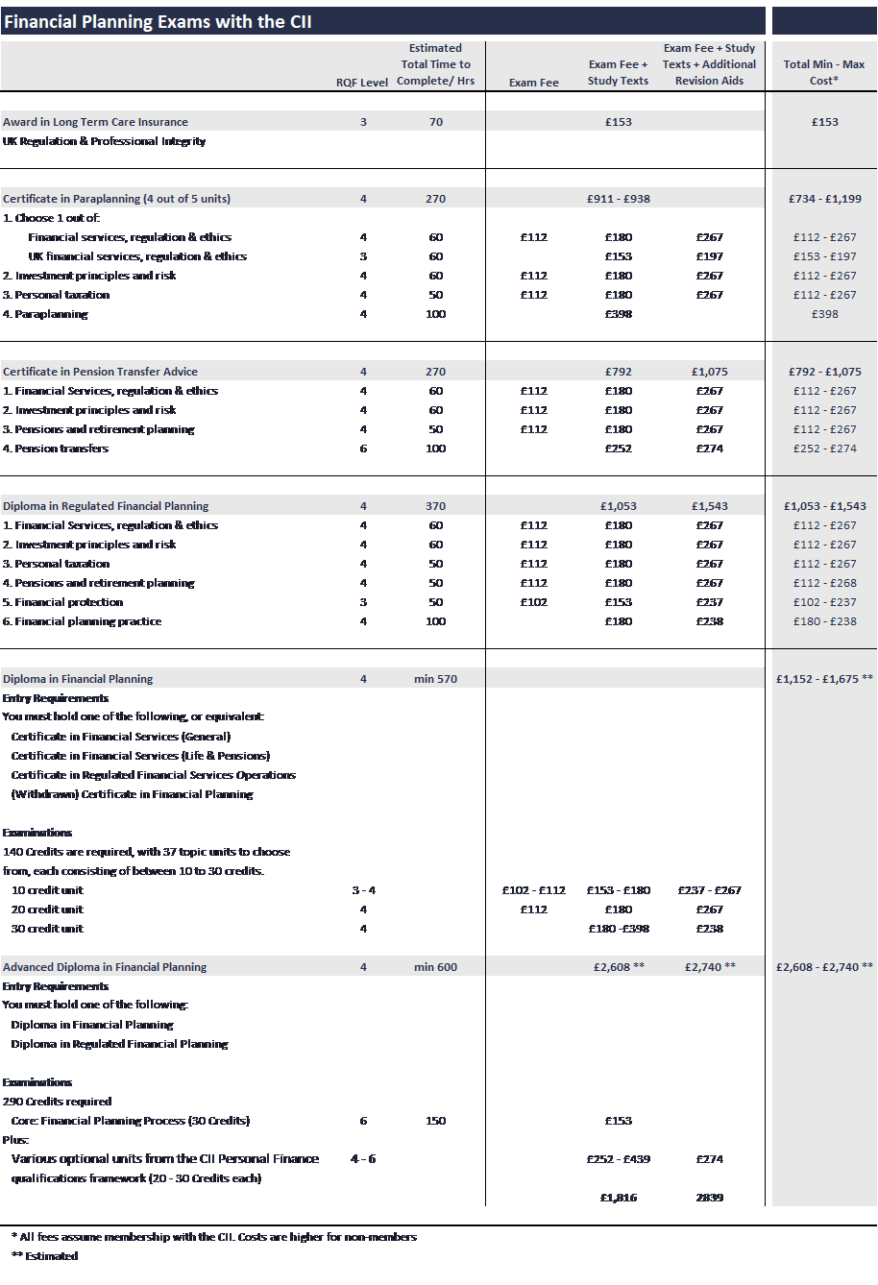878x1285 pixels.
Task: Select the 'RQF Level' column header
Action: pos(361,82)
